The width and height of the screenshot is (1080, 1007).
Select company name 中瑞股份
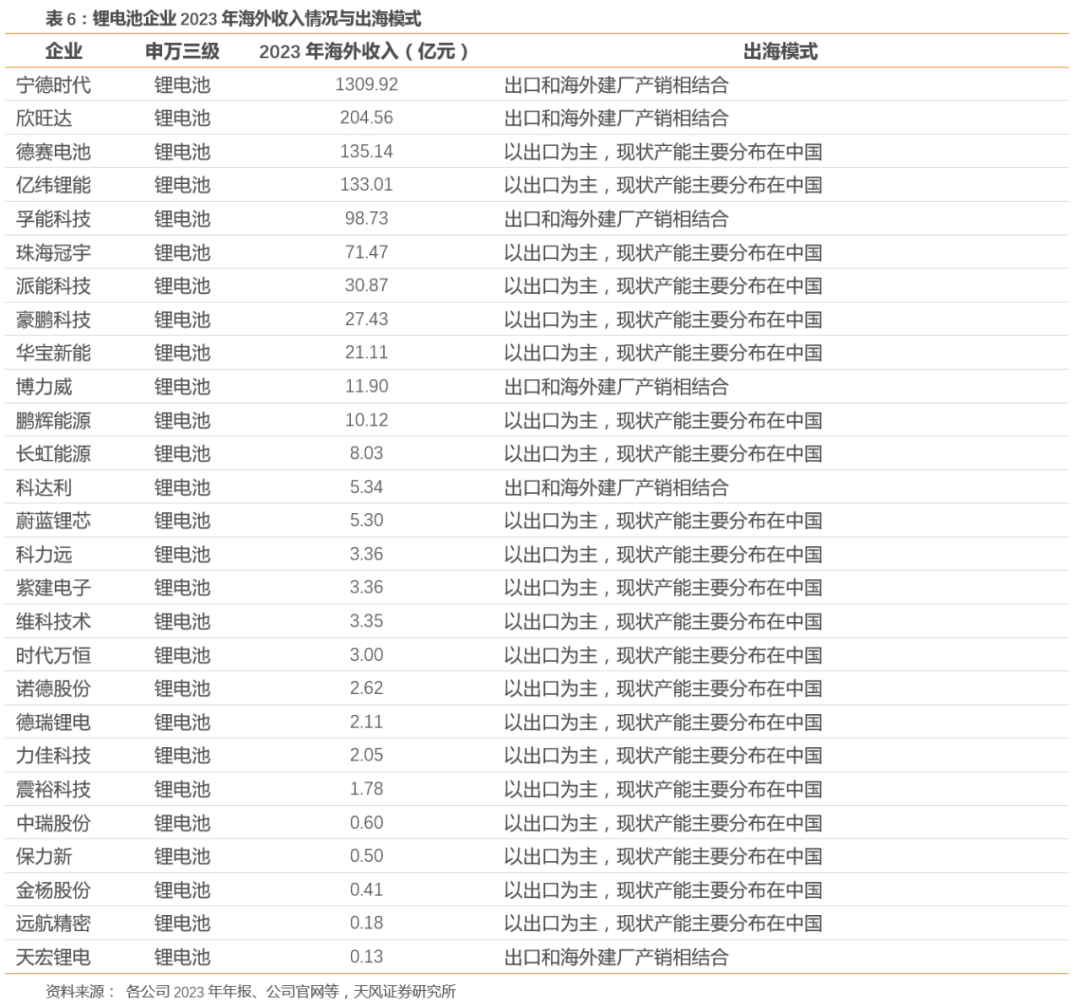click(x=53, y=823)
